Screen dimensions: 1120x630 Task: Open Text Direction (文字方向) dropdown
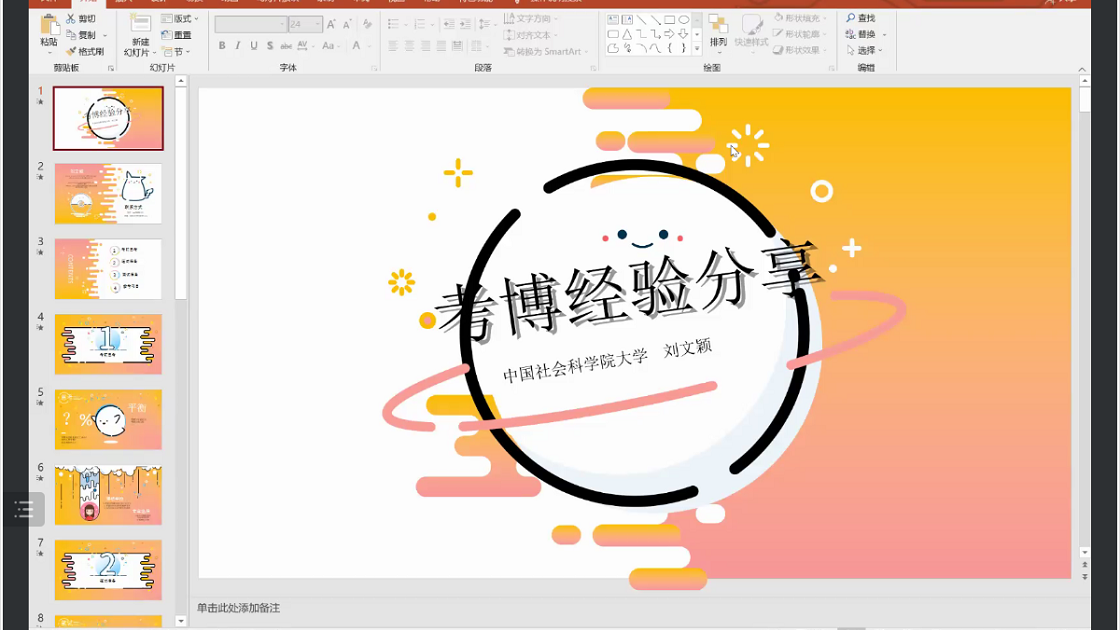(x=531, y=19)
